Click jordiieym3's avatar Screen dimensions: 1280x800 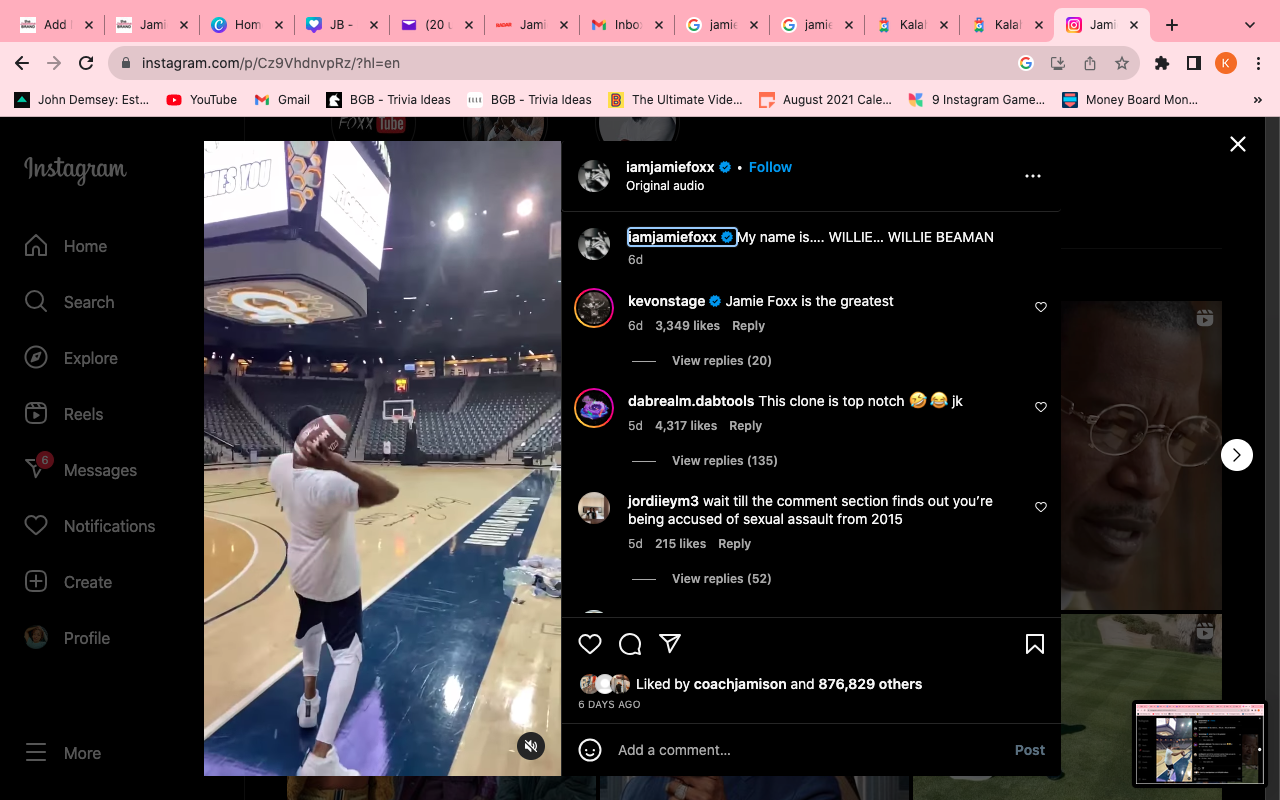click(594, 507)
